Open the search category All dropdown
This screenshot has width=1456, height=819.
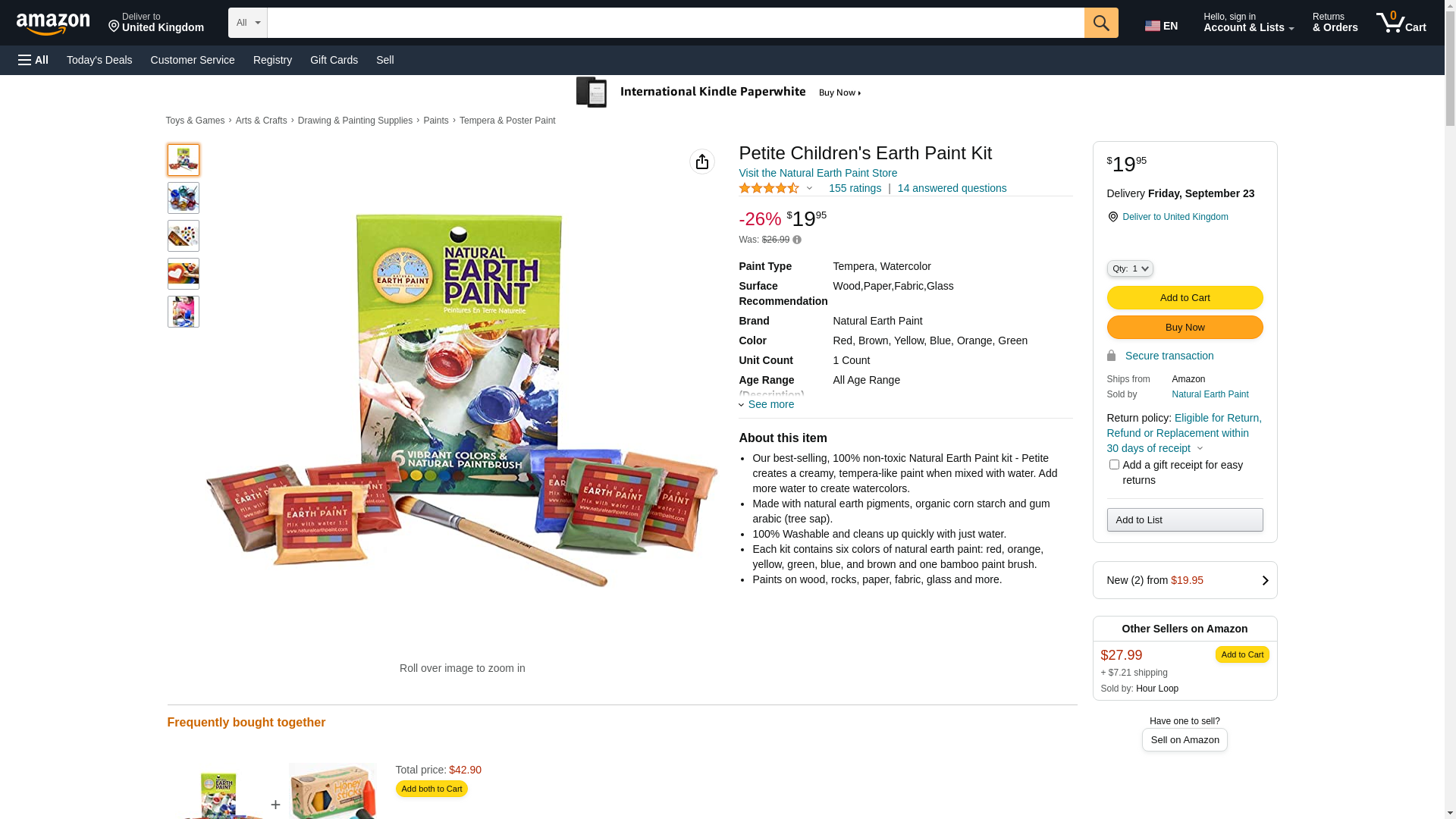click(x=247, y=23)
